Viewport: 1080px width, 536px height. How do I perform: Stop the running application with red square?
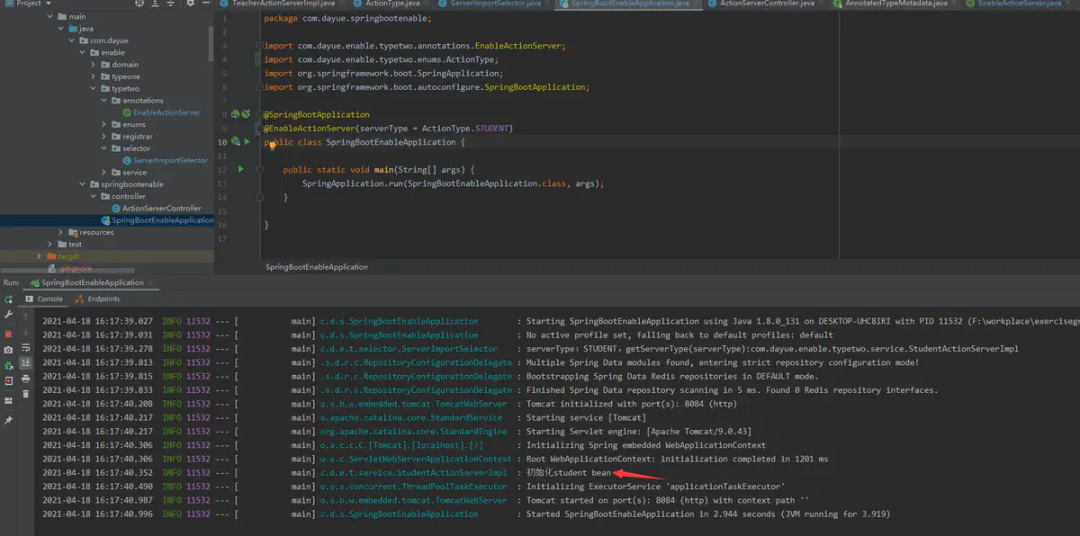click(x=8, y=333)
